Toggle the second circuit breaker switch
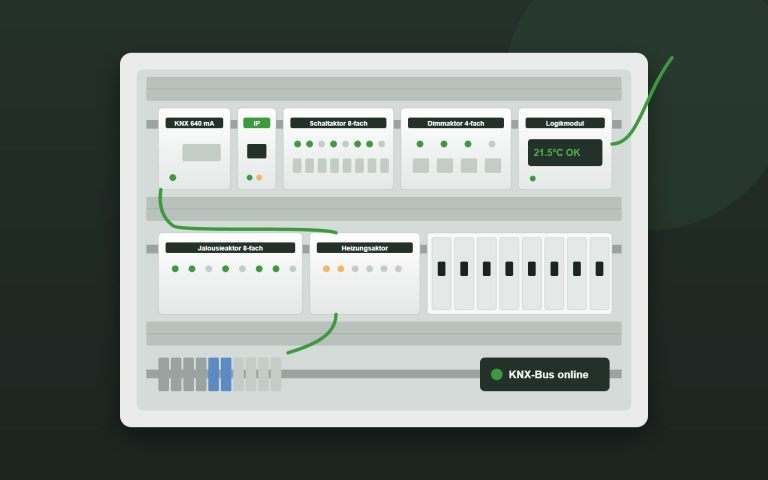This screenshot has width=768, height=480. [x=464, y=269]
